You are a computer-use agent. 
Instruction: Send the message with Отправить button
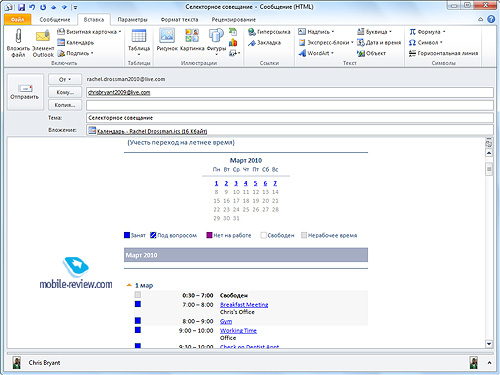(x=25, y=92)
